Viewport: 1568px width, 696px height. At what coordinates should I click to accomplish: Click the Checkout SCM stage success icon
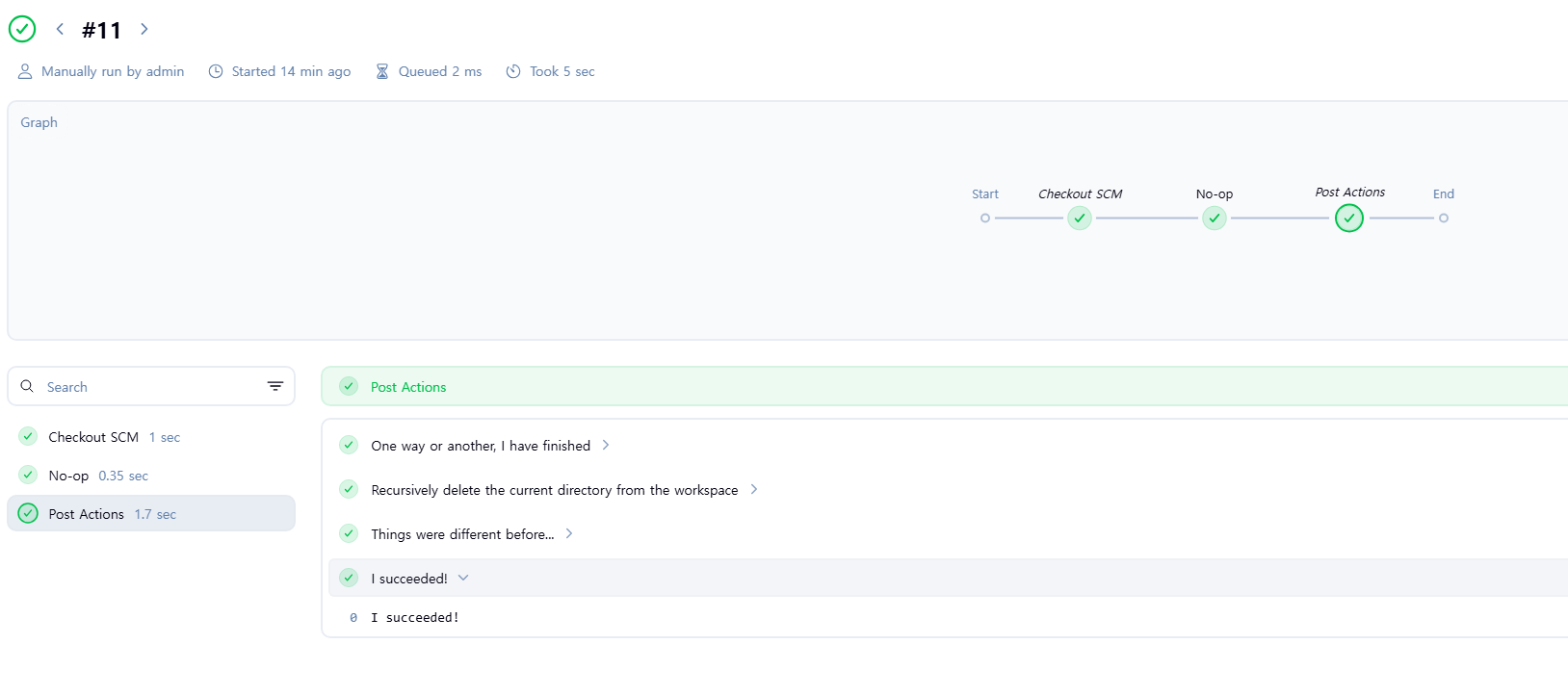point(28,436)
